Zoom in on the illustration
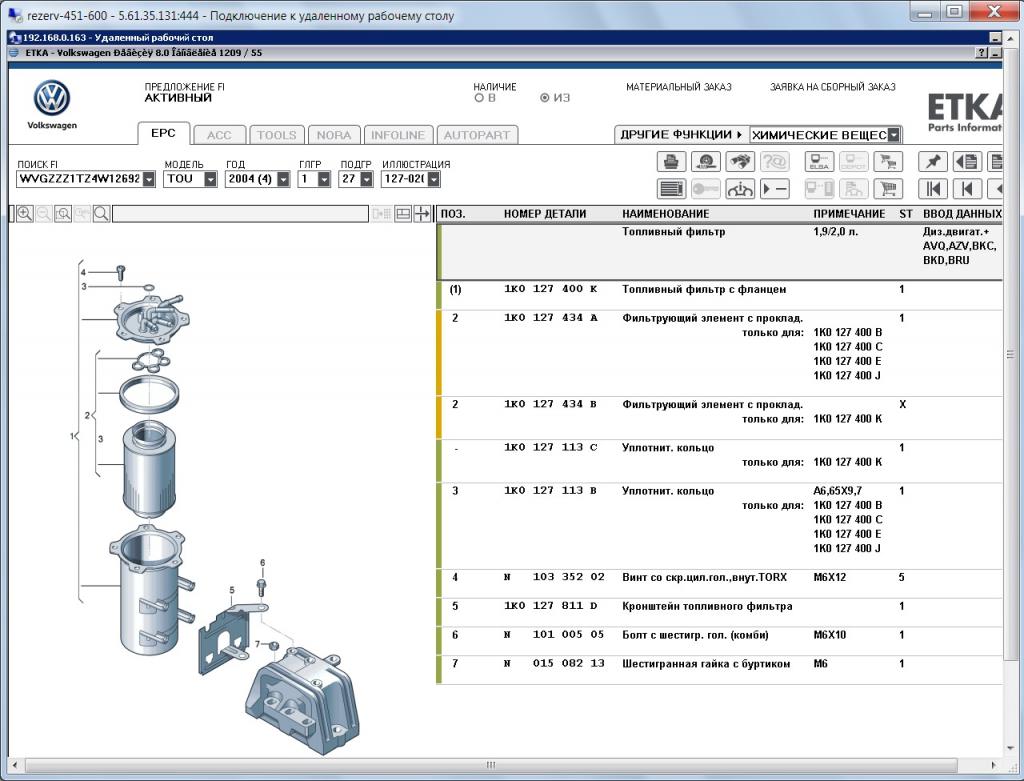The width and height of the screenshot is (1024, 781). 25,214
